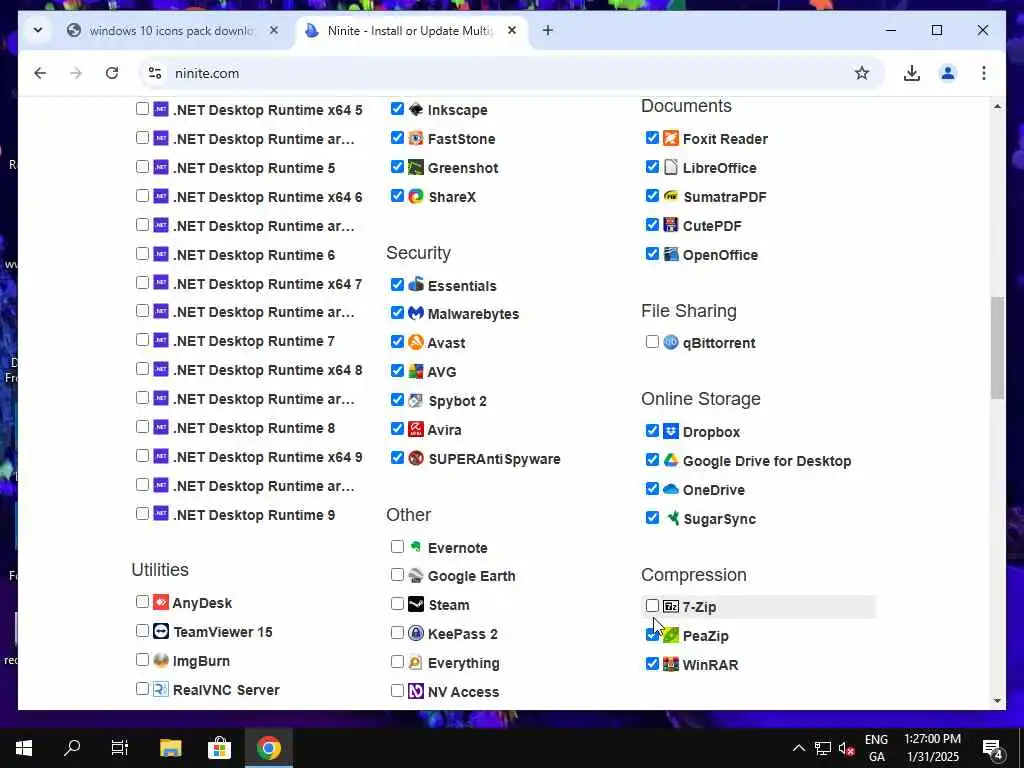1024x768 pixels.
Task: Click the WinRAR app icon
Action: pyautogui.click(x=671, y=664)
